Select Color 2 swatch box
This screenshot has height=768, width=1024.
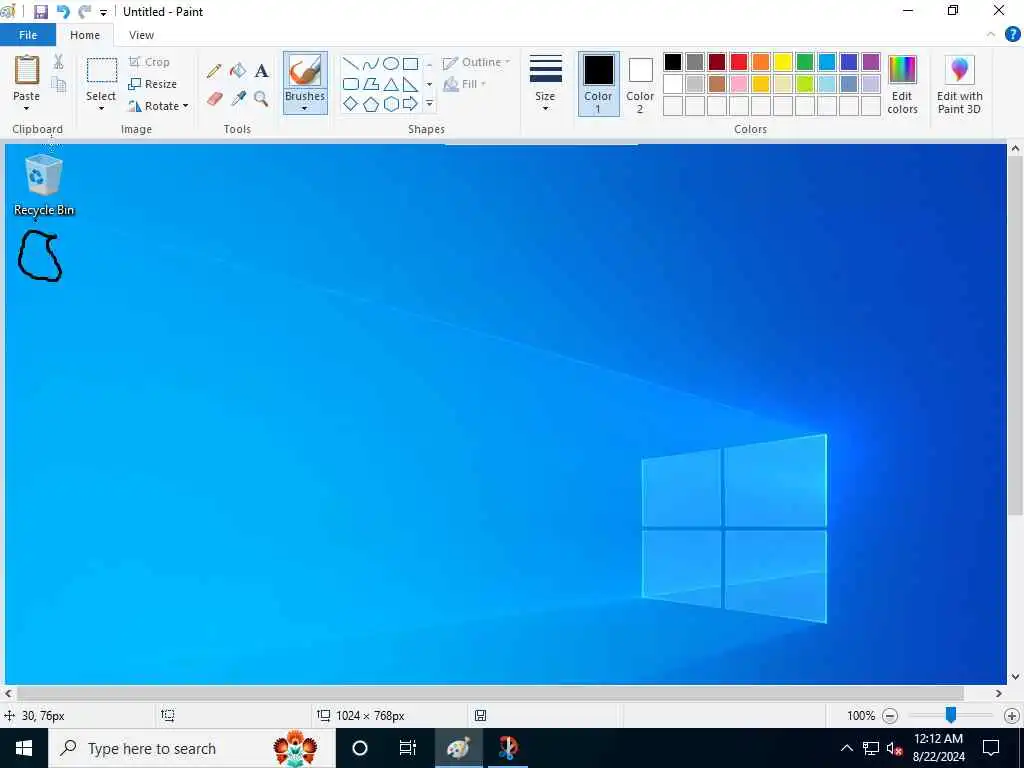pyautogui.click(x=640, y=84)
